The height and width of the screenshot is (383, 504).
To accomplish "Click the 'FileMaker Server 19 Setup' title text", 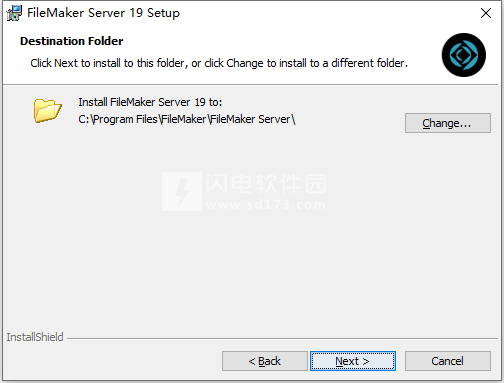I will 103,13.
